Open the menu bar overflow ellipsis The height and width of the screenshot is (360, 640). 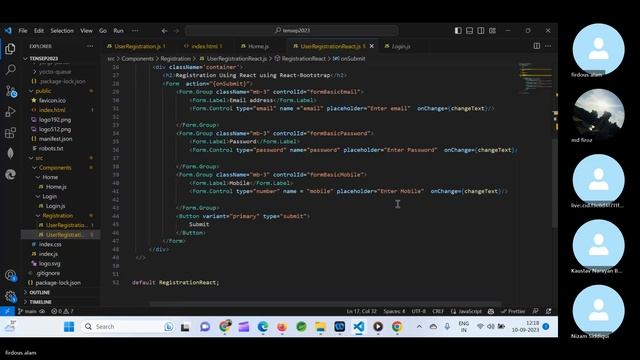click(135, 31)
